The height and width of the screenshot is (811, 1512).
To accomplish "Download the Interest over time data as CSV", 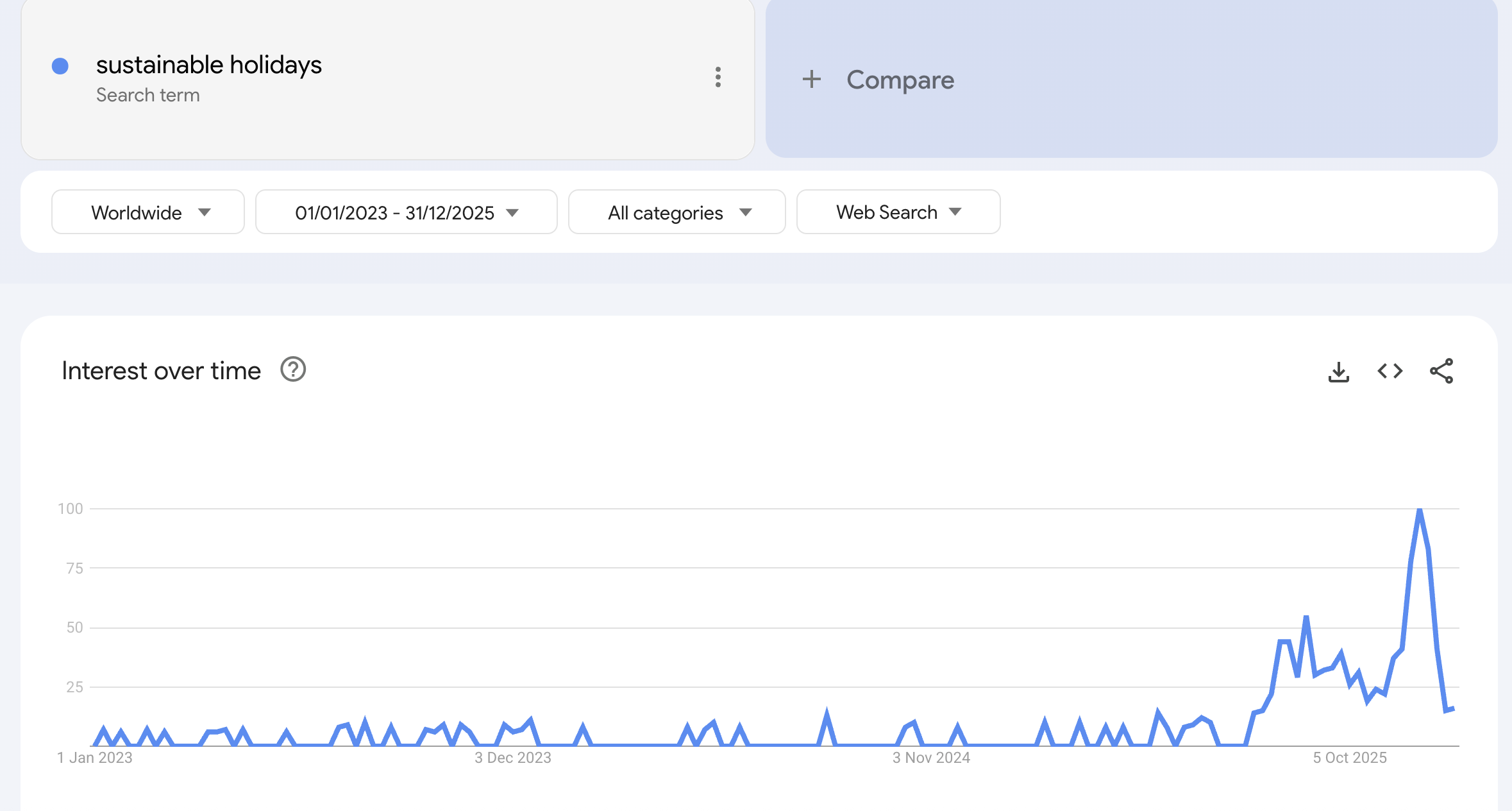I will click(1340, 371).
